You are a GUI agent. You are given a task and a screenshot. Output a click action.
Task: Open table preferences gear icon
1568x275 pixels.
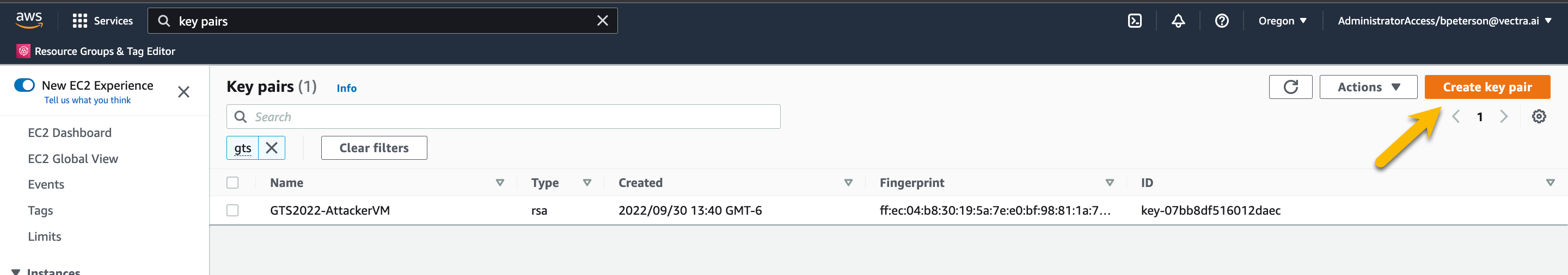coord(1538,116)
